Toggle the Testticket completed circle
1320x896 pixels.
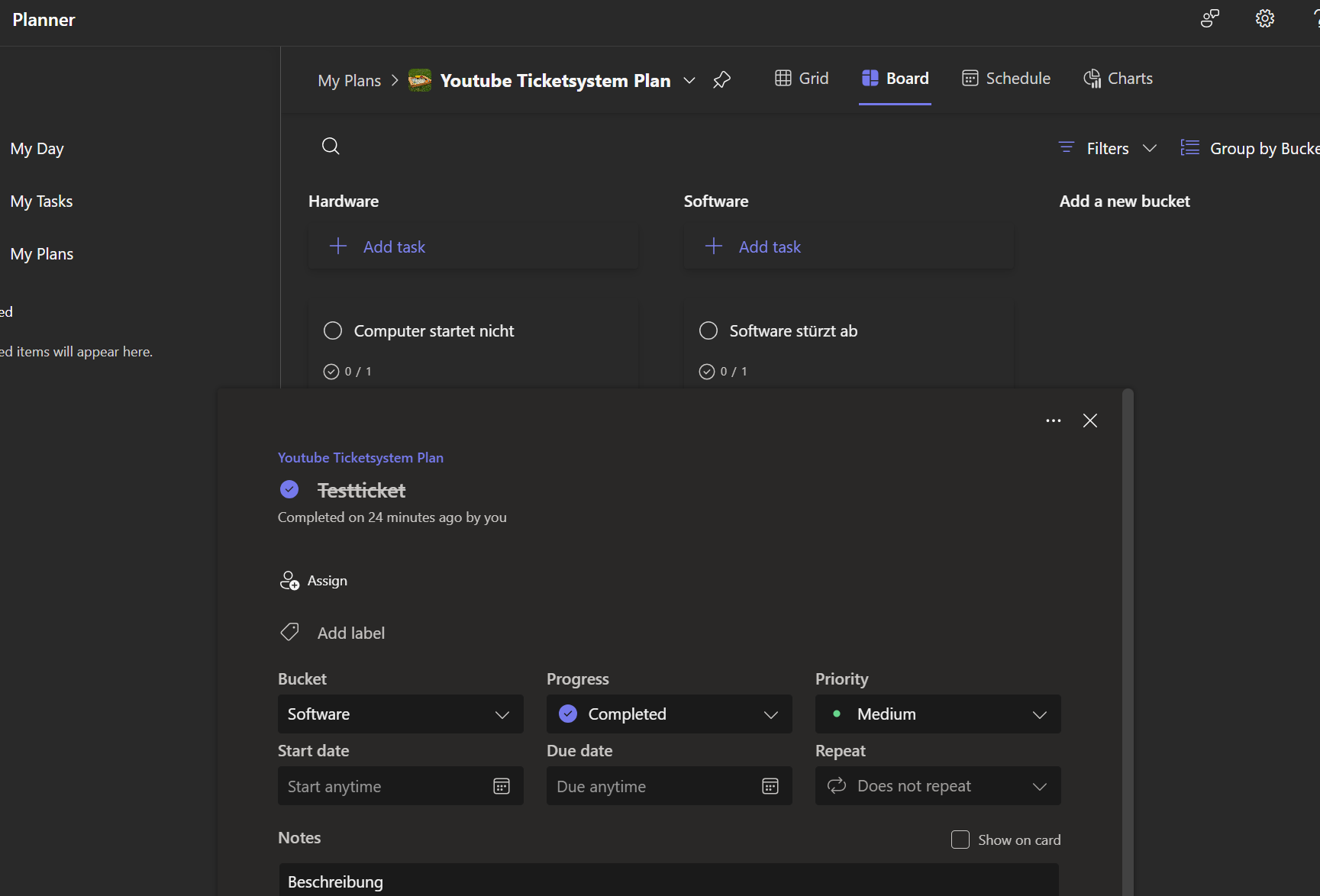coord(289,489)
